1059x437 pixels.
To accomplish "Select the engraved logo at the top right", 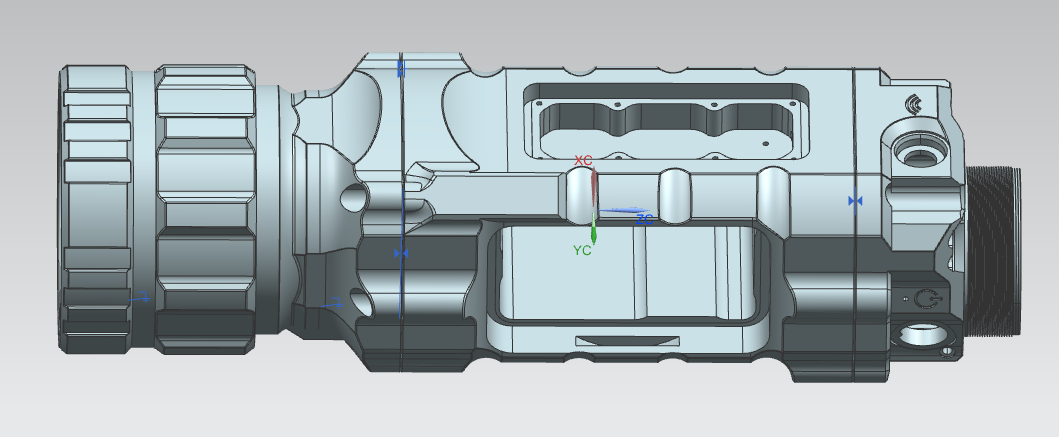I will tap(914, 104).
